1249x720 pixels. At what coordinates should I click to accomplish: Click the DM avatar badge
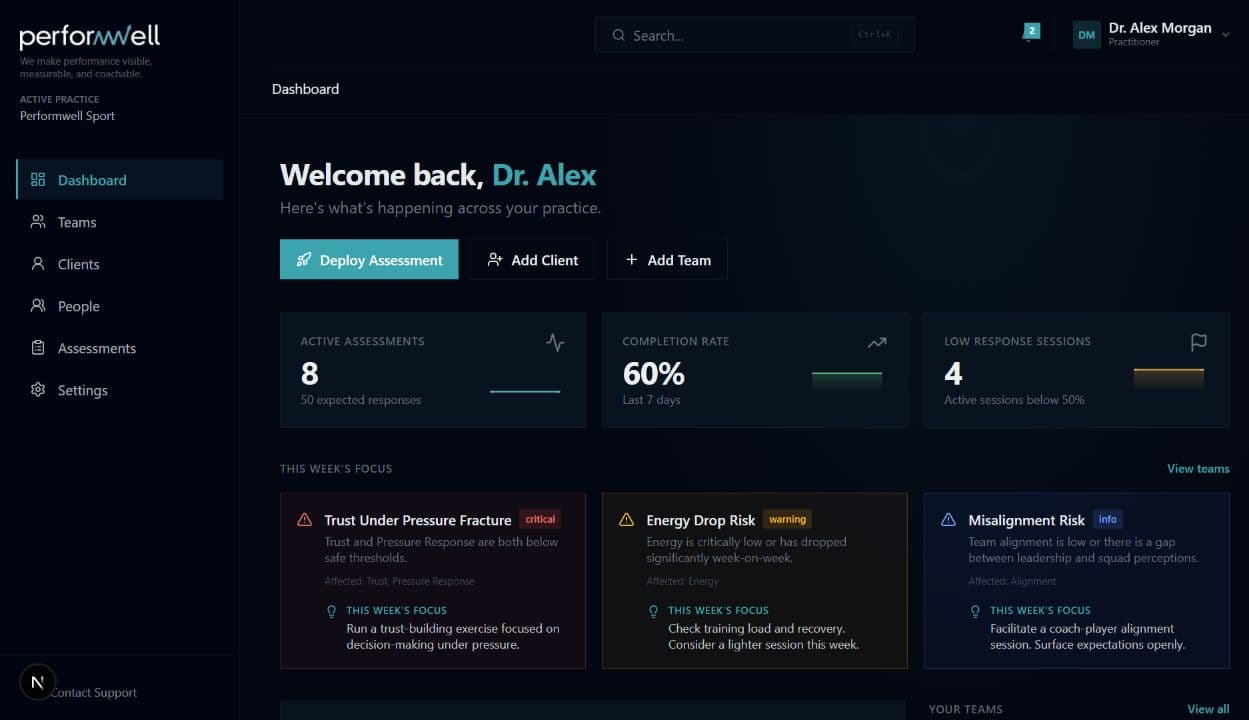(x=1087, y=35)
